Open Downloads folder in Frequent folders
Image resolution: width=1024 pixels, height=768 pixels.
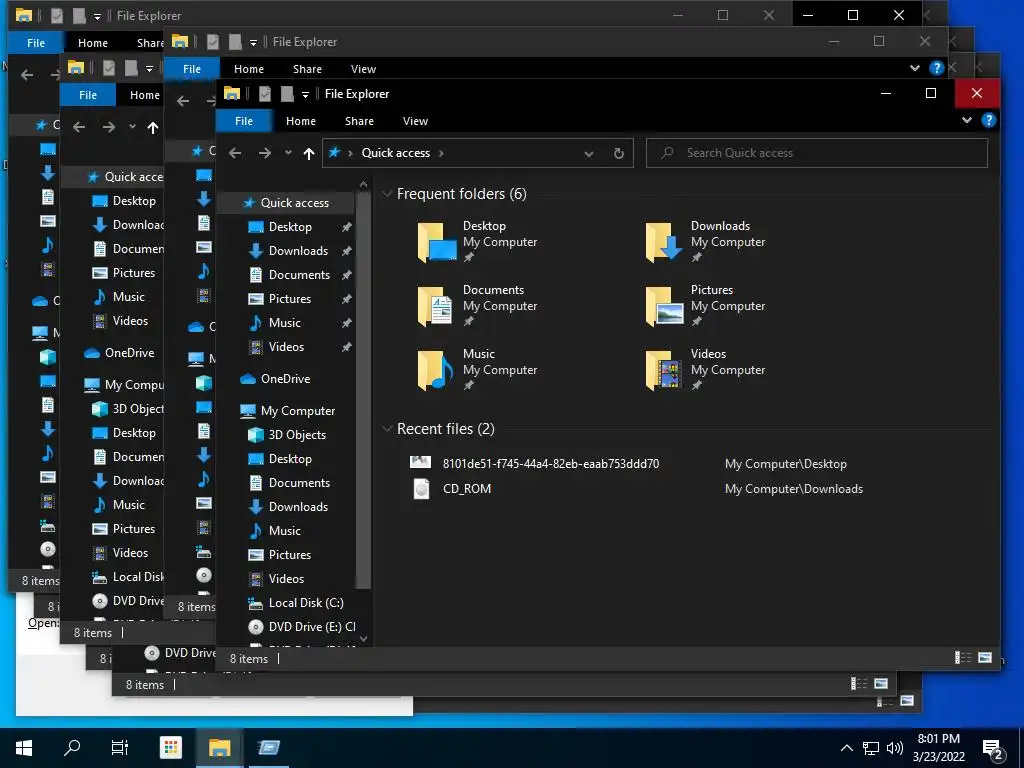[705, 241]
